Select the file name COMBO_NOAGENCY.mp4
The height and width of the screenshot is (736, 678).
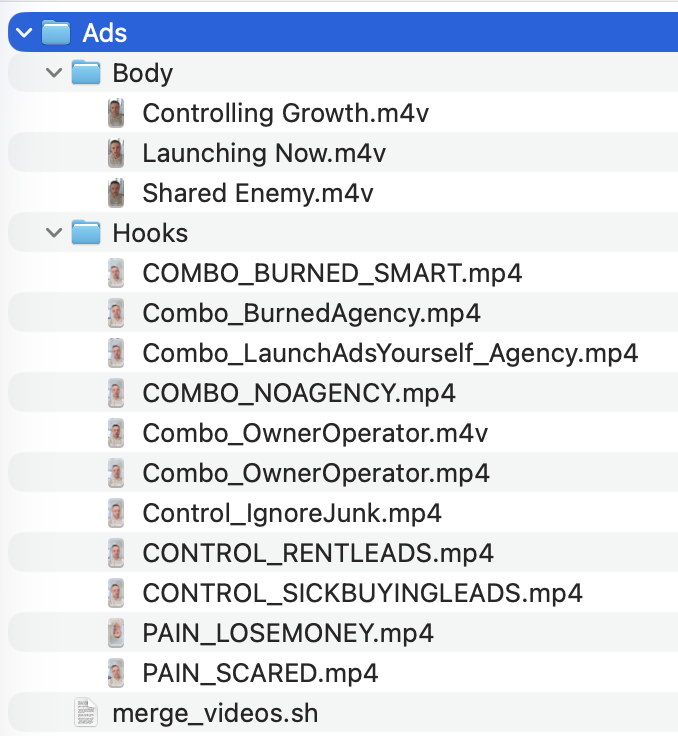pos(299,393)
